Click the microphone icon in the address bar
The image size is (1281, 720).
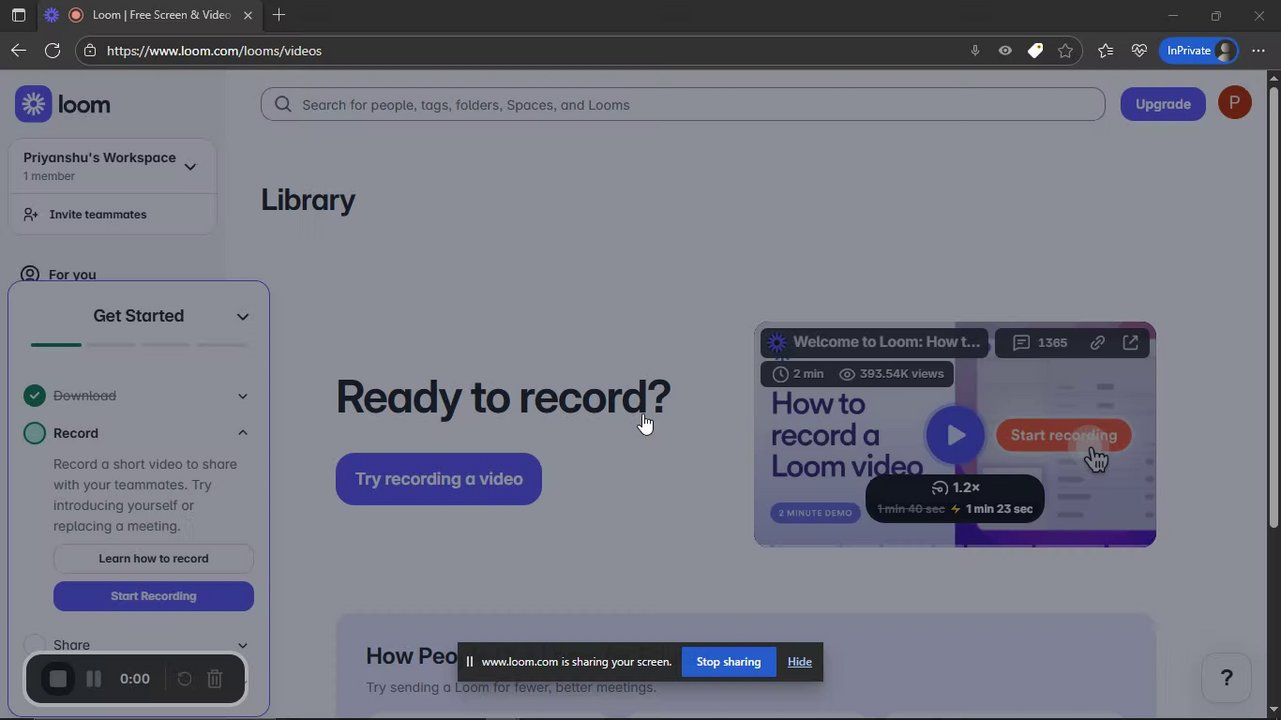975,50
